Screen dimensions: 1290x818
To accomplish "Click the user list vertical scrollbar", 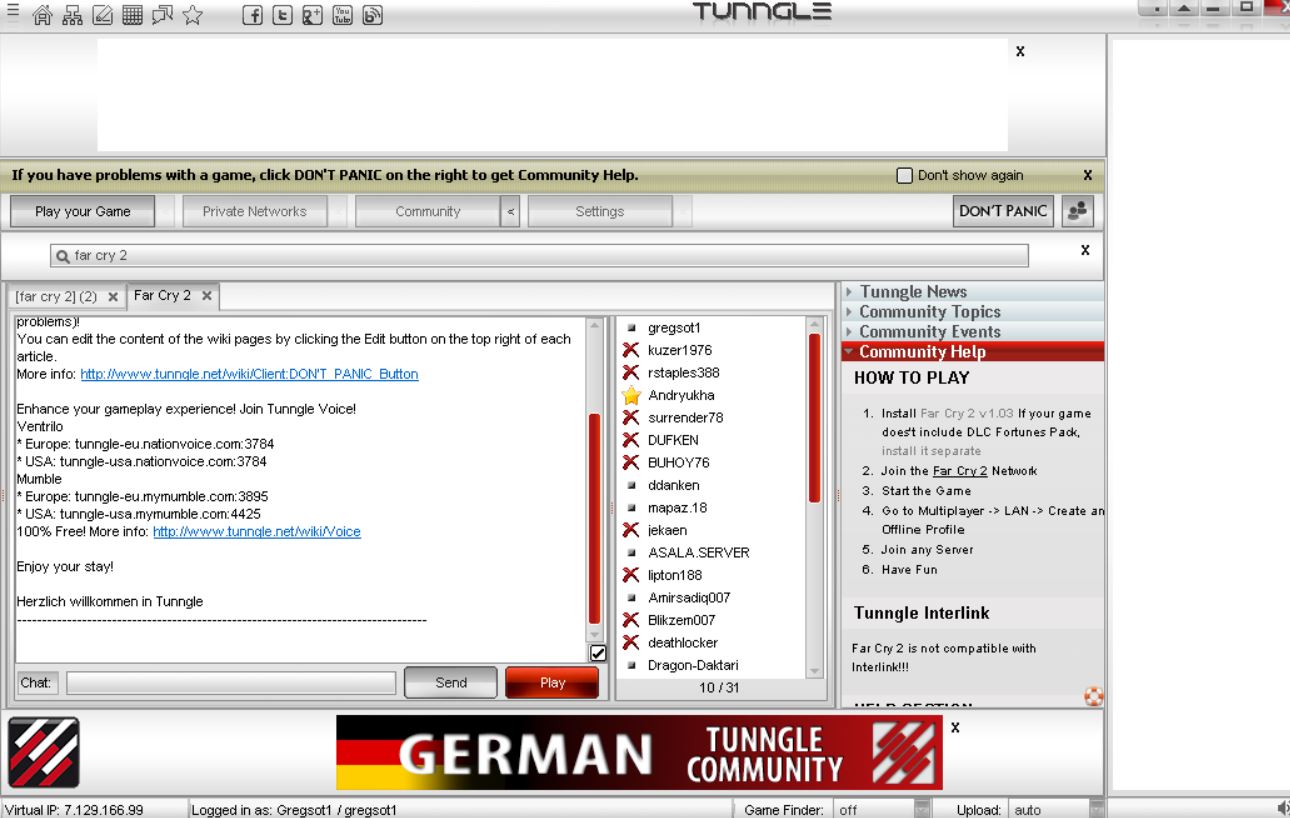I will click(x=814, y=418).
